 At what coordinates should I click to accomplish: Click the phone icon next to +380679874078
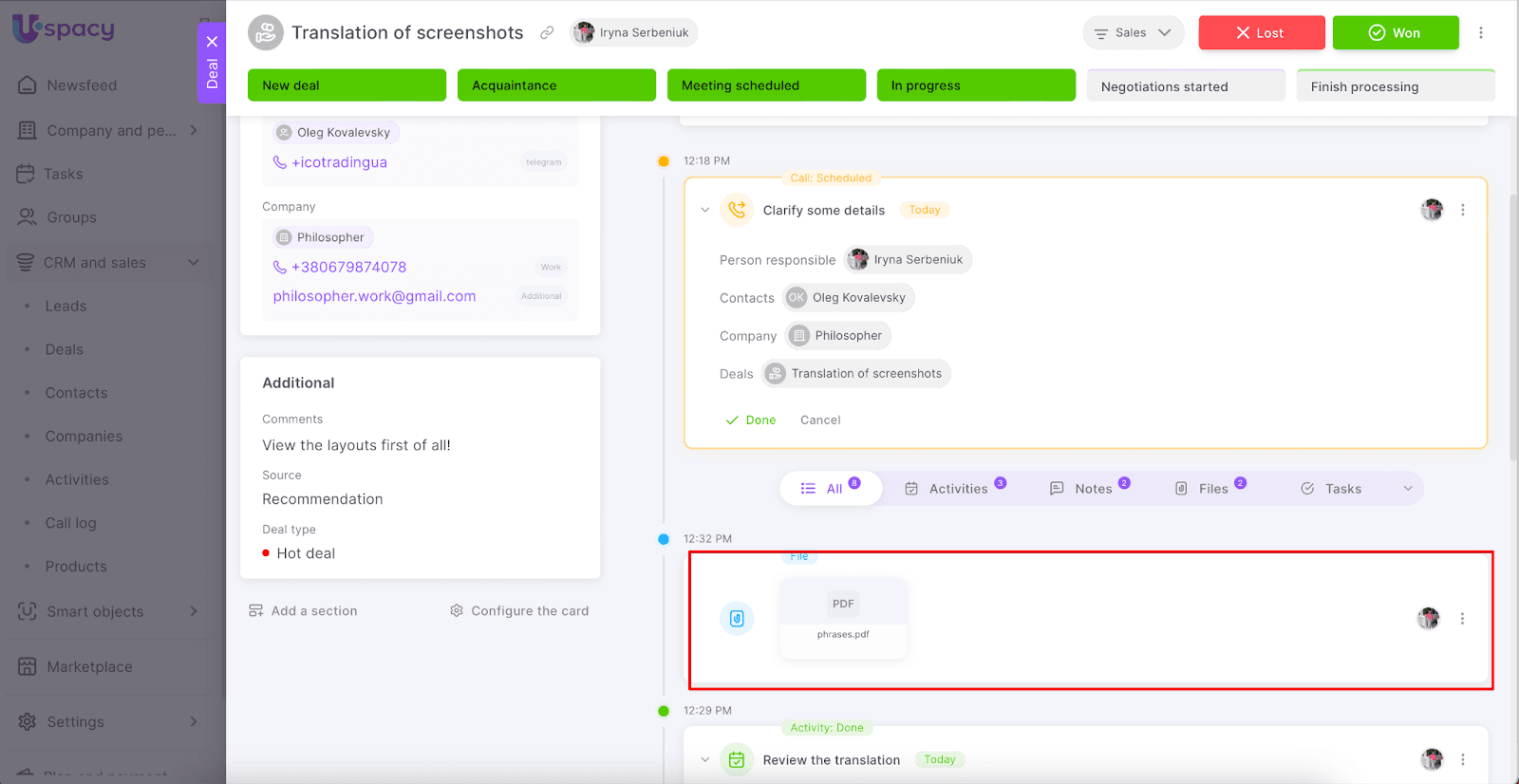(x=280, y=268)
